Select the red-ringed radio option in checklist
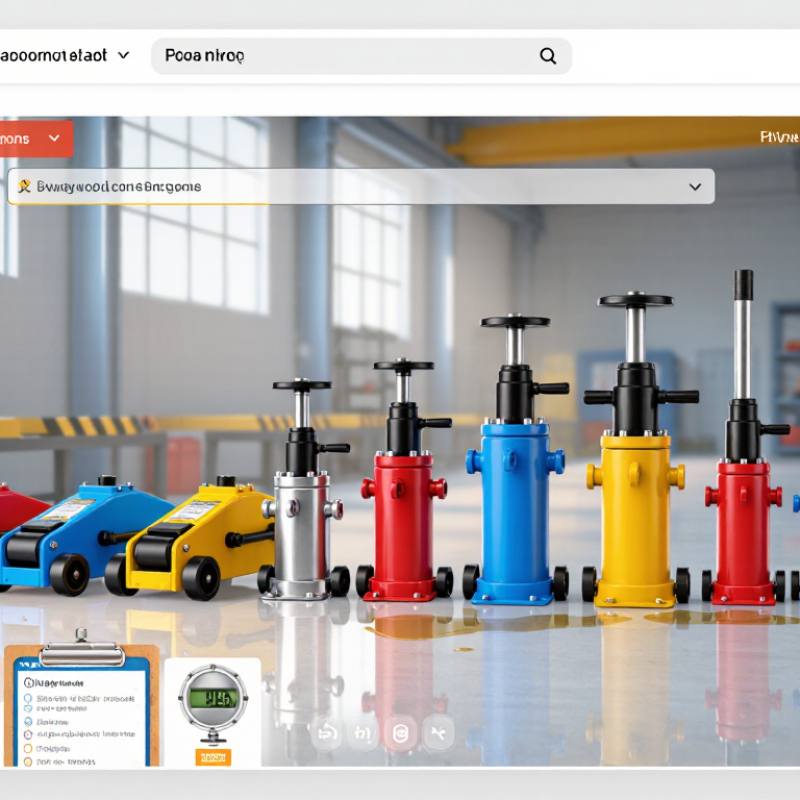The width and height of the screenshot is (800, 800). (x=29, y=735)
